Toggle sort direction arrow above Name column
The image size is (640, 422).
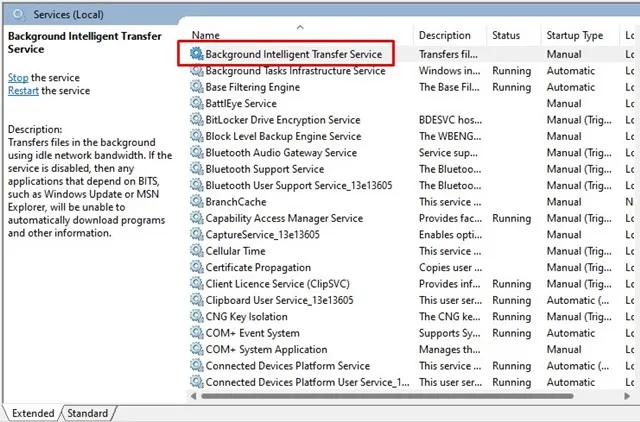coord(300,27)
